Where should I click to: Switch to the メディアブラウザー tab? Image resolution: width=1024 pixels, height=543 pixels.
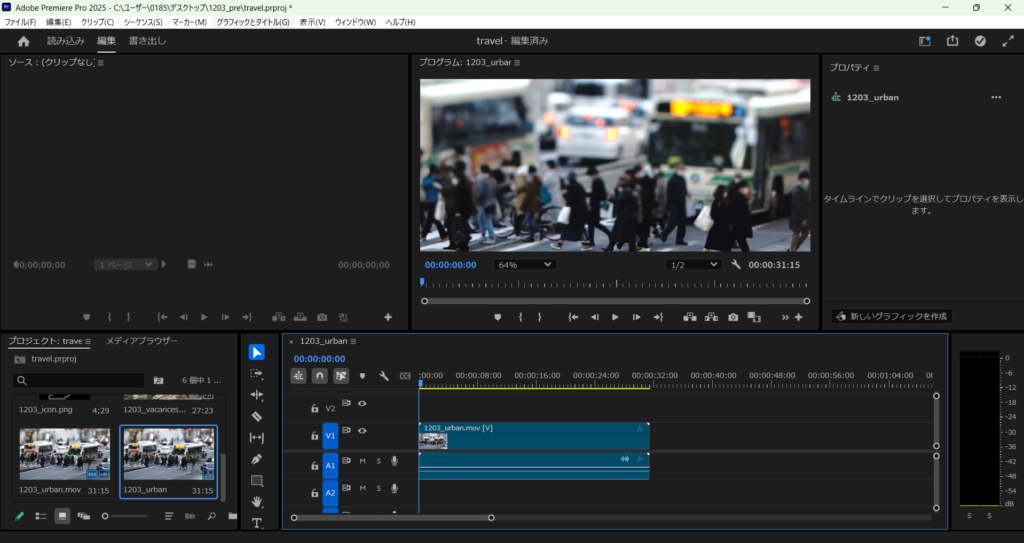click(x=141, y=341)
